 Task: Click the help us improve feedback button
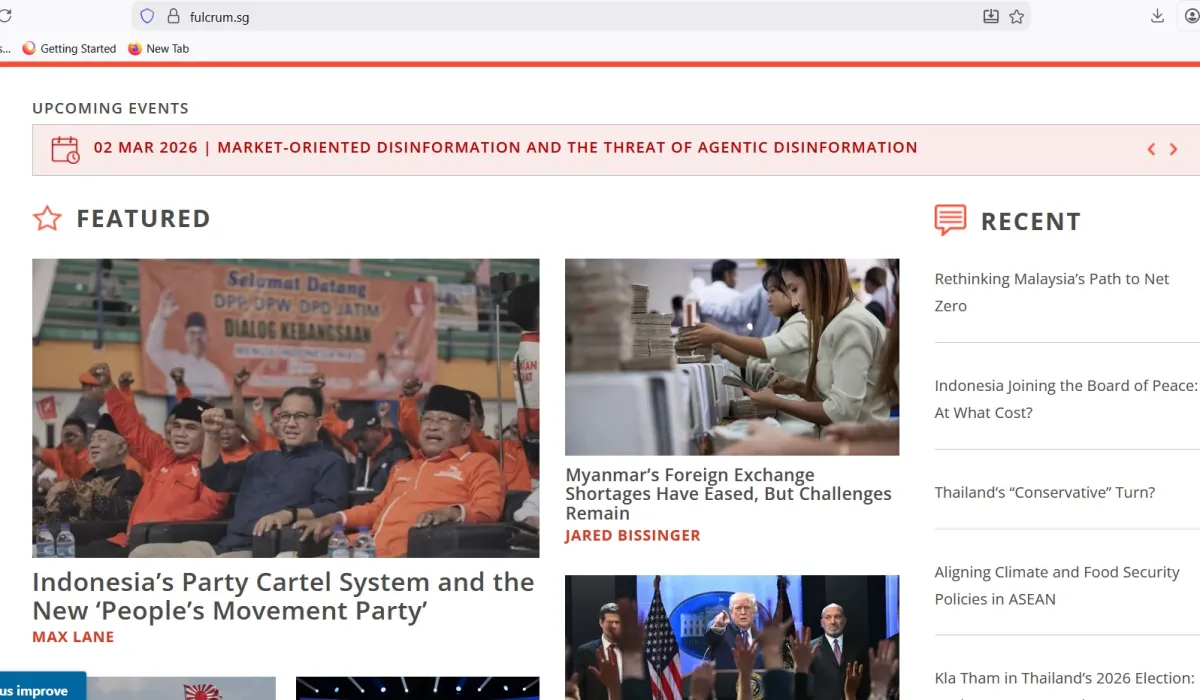[40, 689]
